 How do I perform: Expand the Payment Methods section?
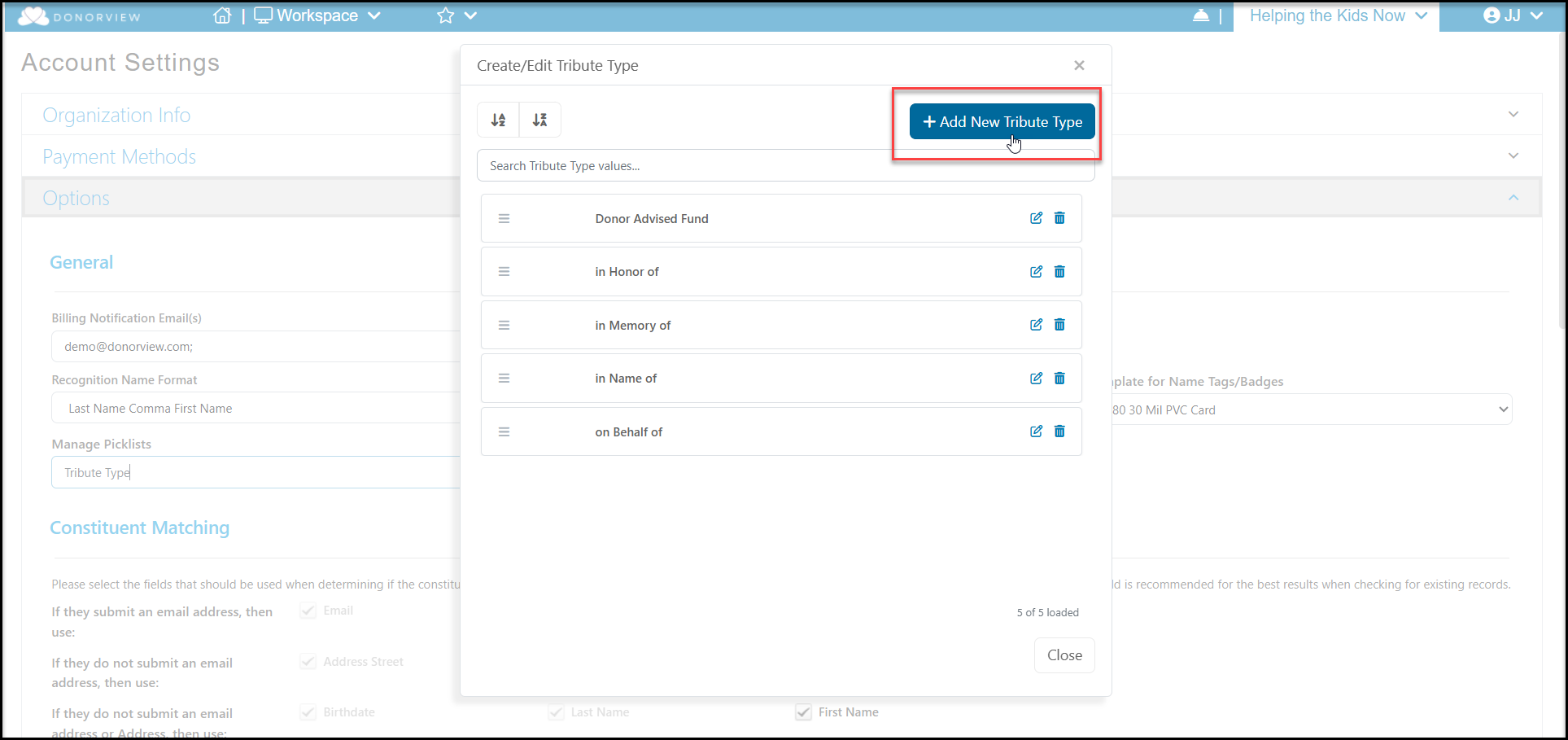click(x=119, y=156)
